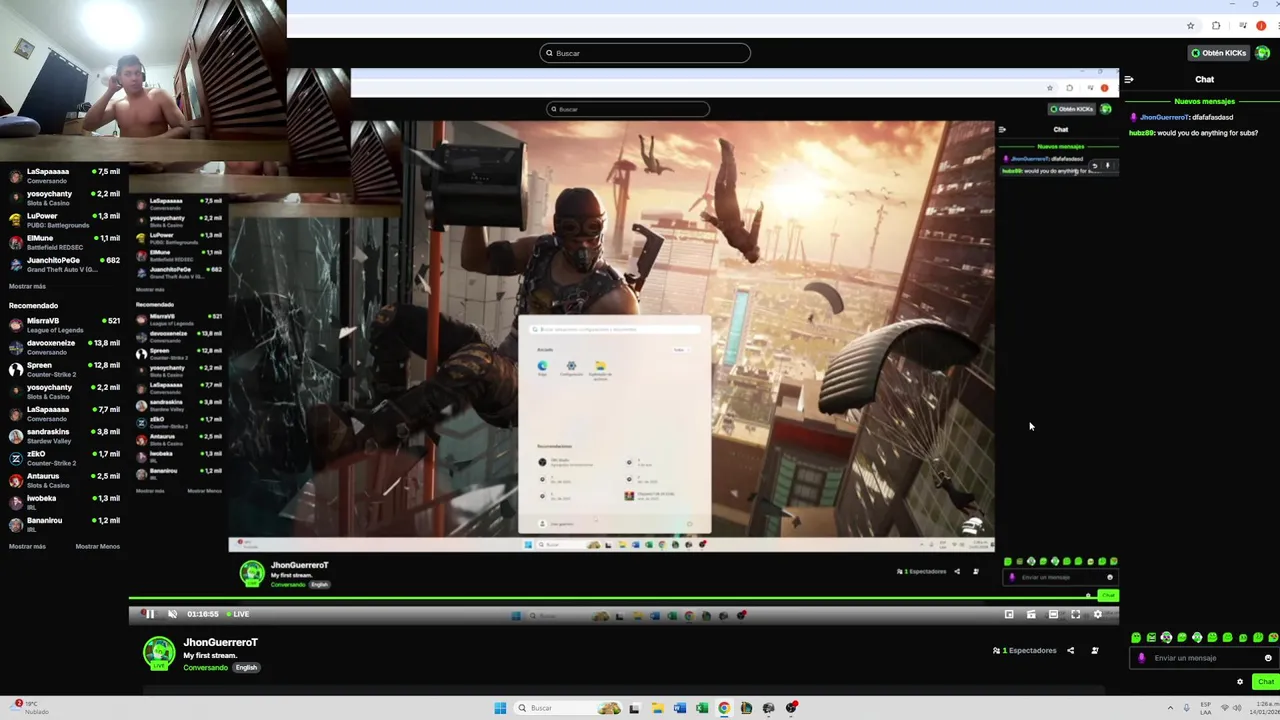The height and width of the screenshot is (720, 1280).
Task: Open the weather widget on taskbar
Action: click(x=29, y=708)
